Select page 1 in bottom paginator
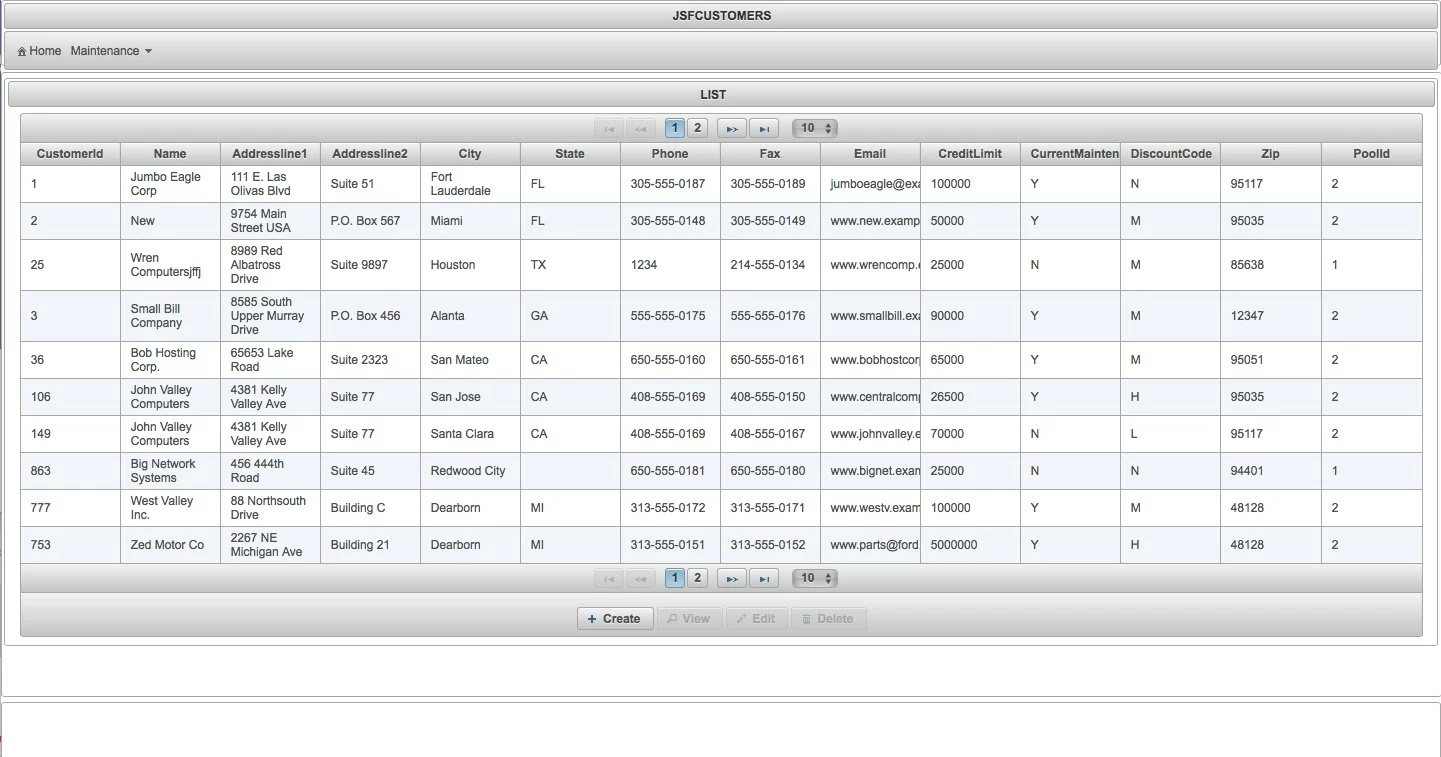Image resolution: width=1441 pixels, height=757 pixels. (x=675, y=578)
